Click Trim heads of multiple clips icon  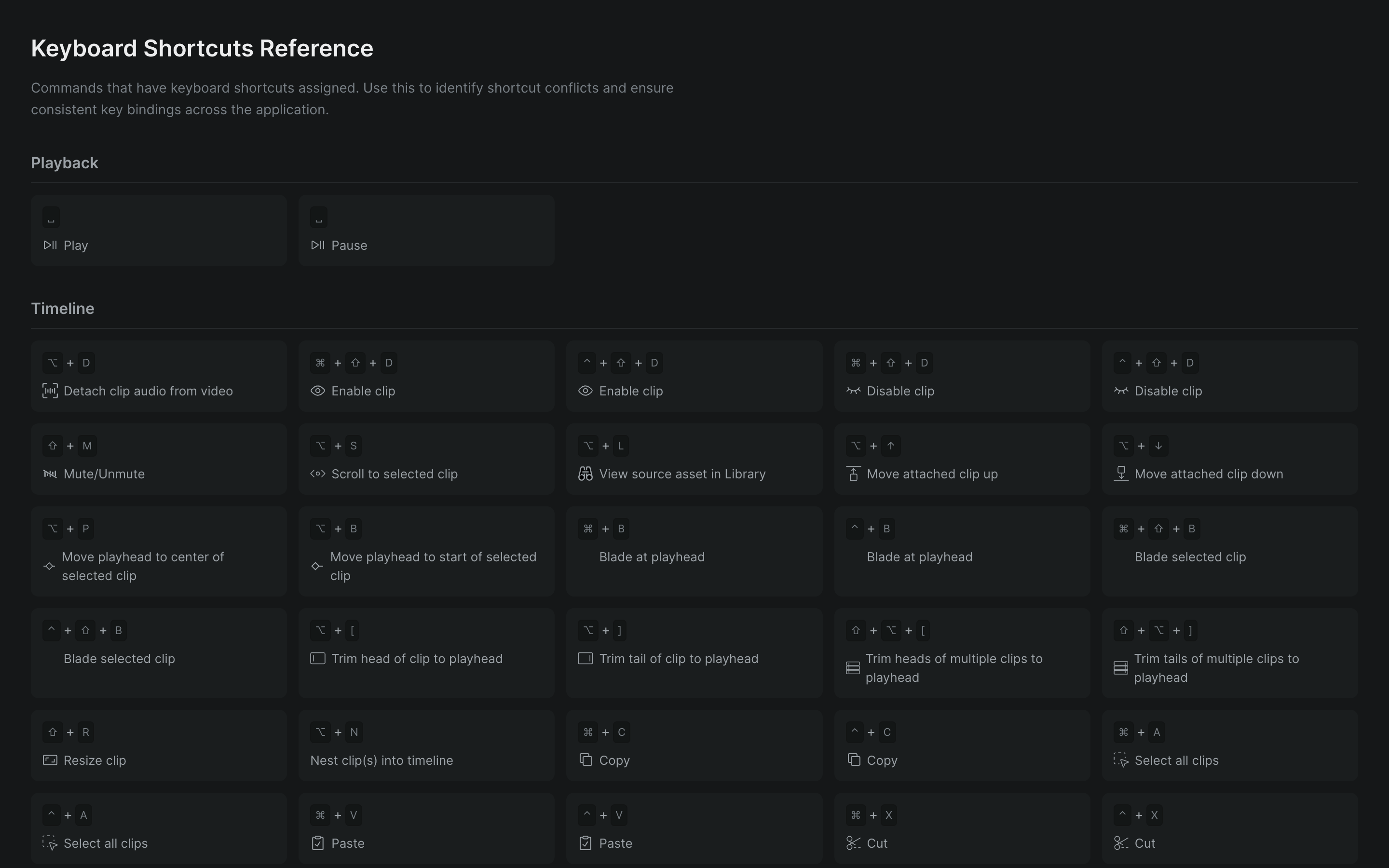(853, 668)
